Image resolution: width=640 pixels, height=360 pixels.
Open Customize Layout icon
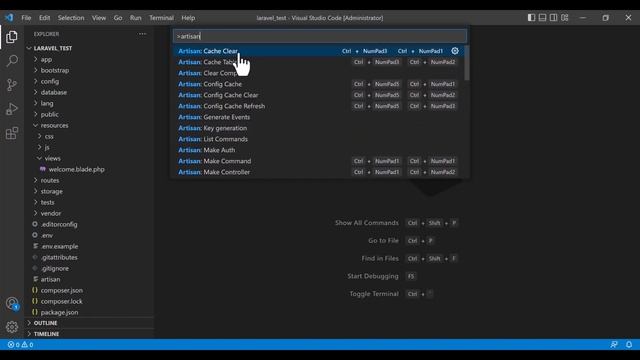(x=564, y=18)
